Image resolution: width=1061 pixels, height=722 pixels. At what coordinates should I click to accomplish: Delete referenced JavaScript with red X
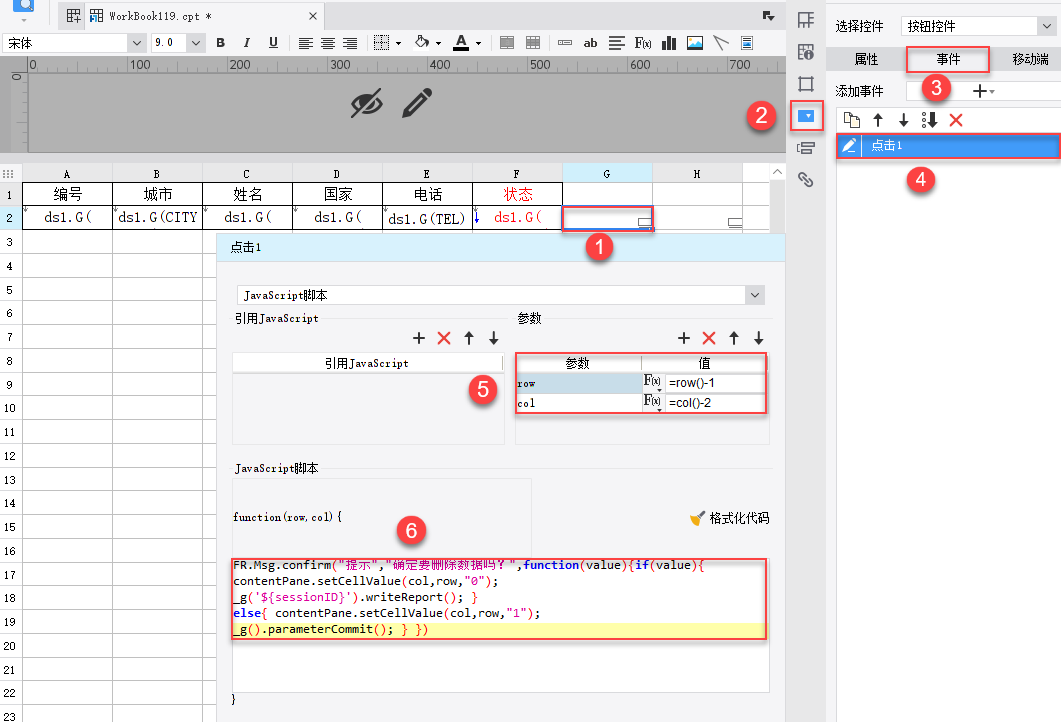coord(444,338)
